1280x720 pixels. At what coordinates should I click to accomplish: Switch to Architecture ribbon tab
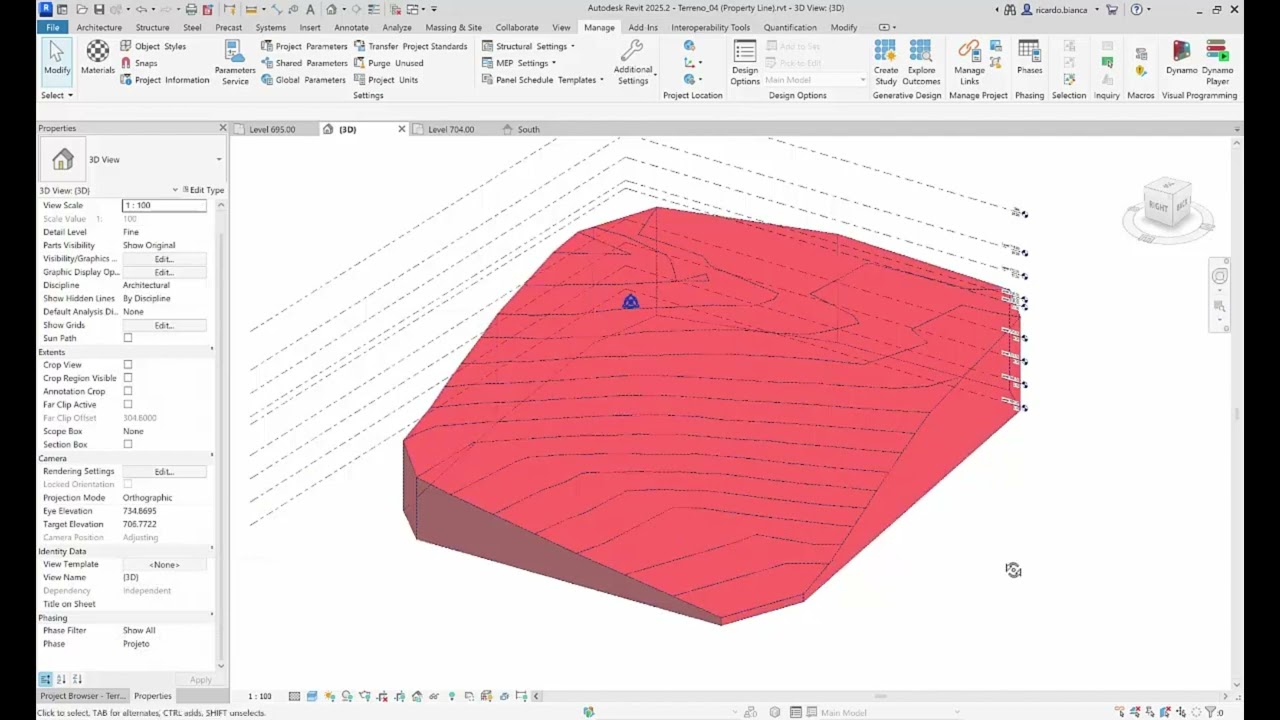tap(99, 27)
